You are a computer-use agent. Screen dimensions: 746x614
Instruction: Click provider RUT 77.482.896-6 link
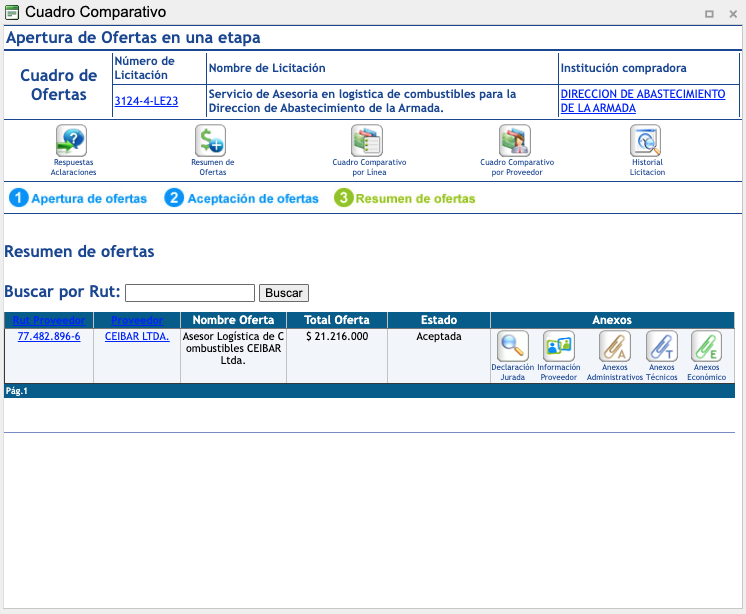[49, 337]
